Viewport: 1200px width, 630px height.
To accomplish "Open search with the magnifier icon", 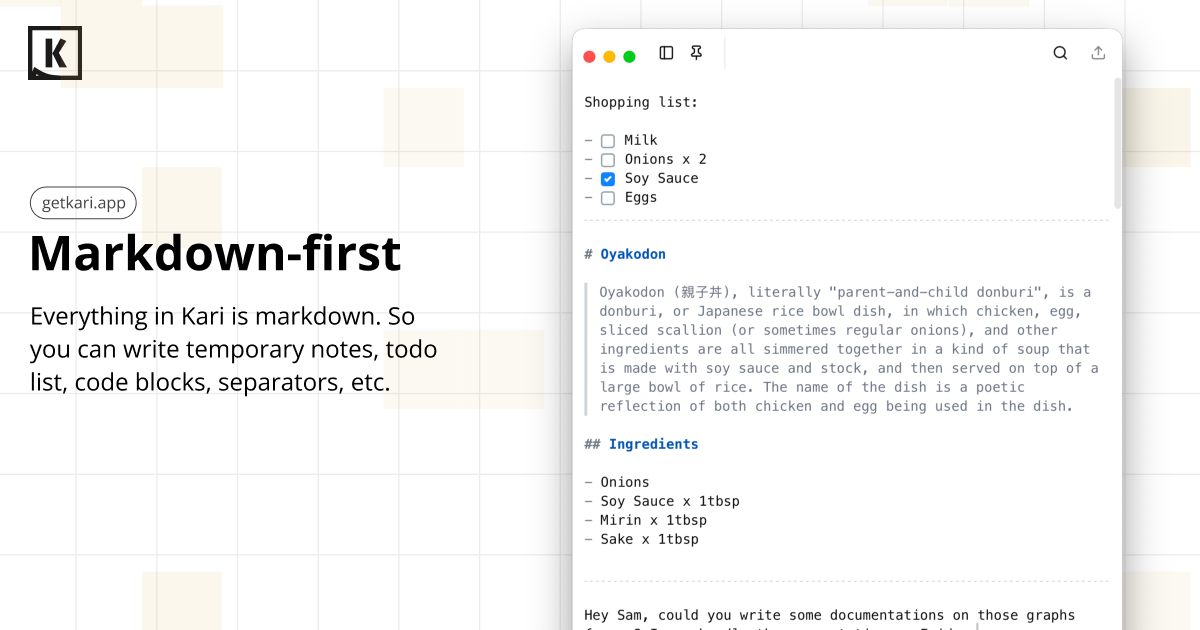I will pyautogui.click(x=1060, y=52).
